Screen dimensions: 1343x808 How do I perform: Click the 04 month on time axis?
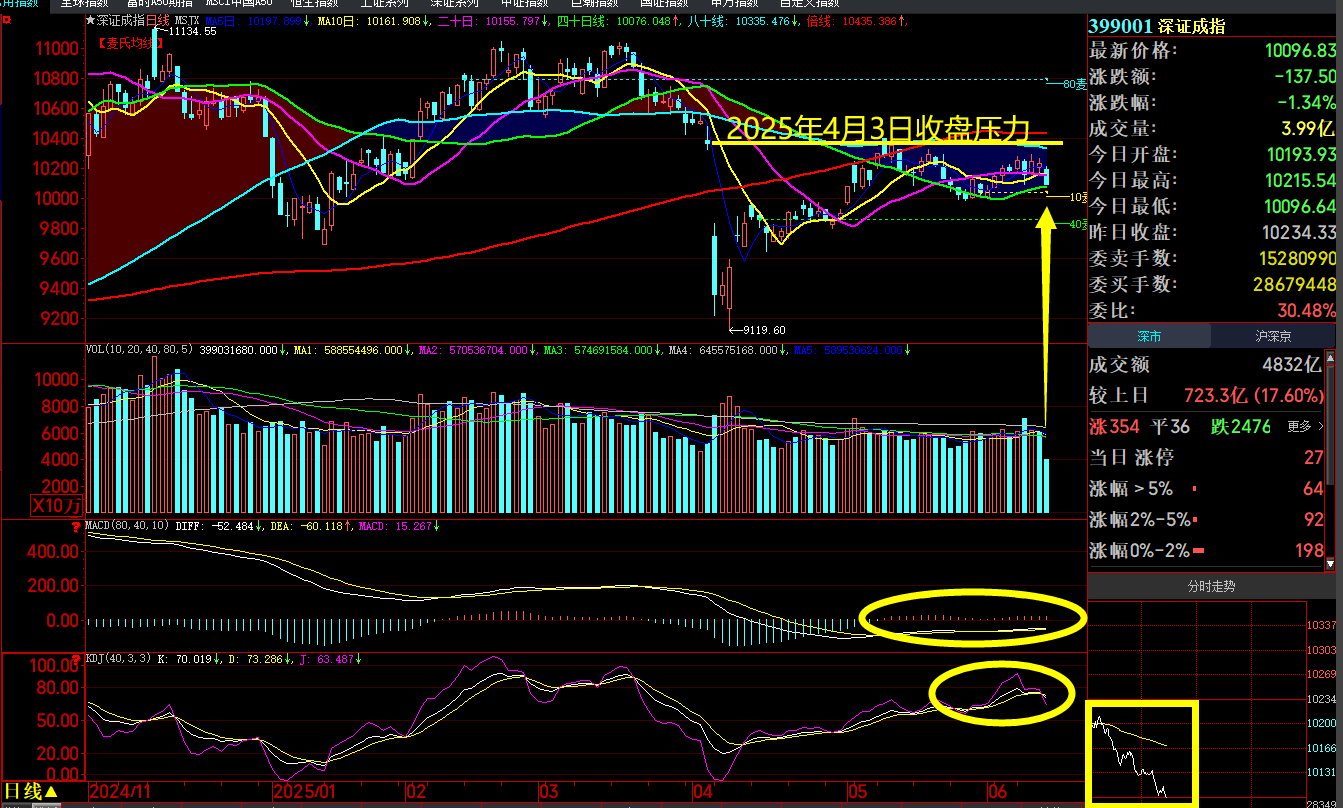pyautogui.click(x=704, y=792)
